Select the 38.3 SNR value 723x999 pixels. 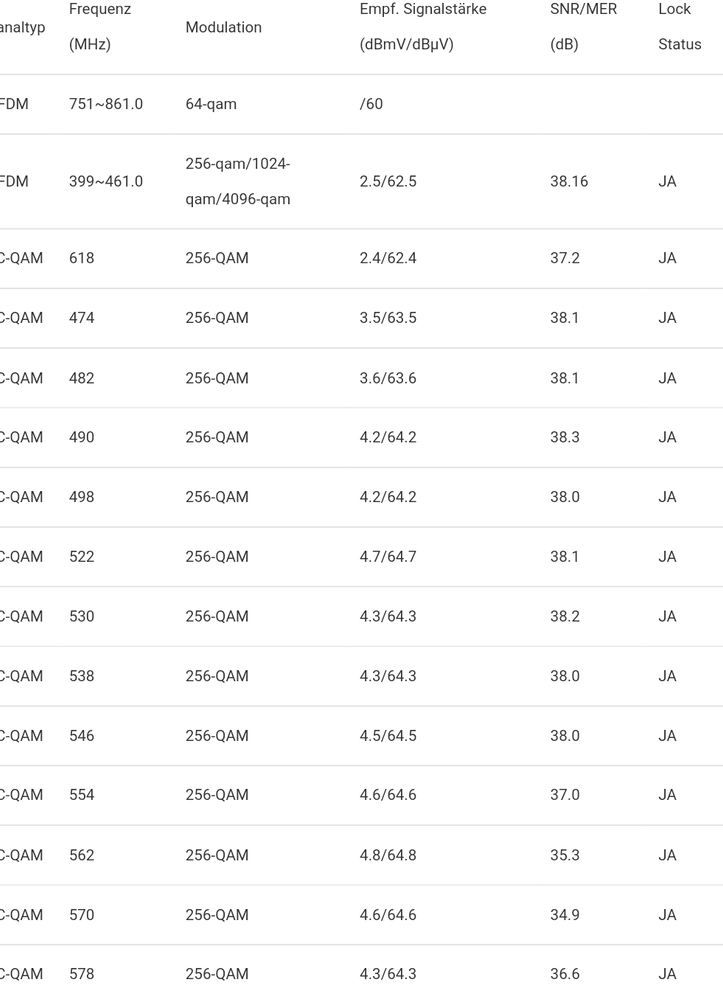[x=565, y=437]
